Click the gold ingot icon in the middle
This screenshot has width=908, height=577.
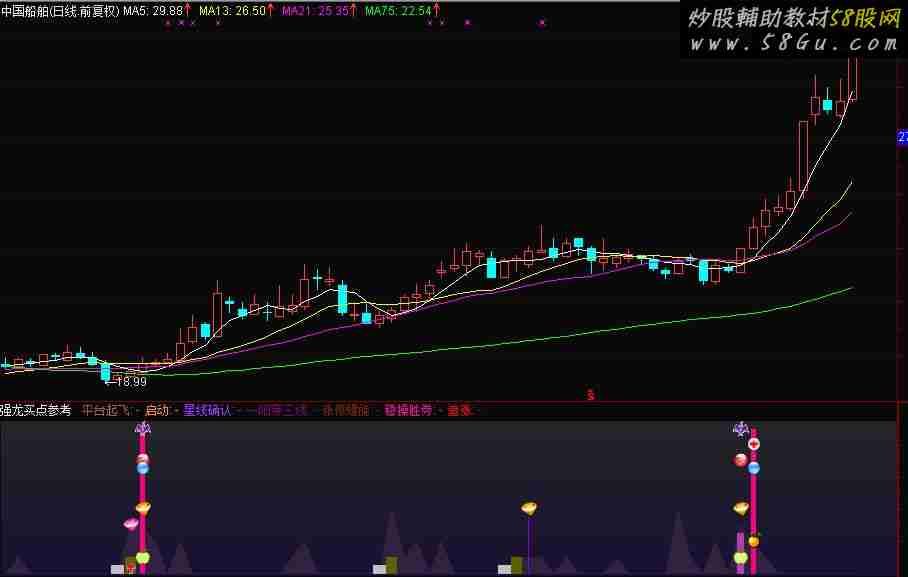(529, 508)
